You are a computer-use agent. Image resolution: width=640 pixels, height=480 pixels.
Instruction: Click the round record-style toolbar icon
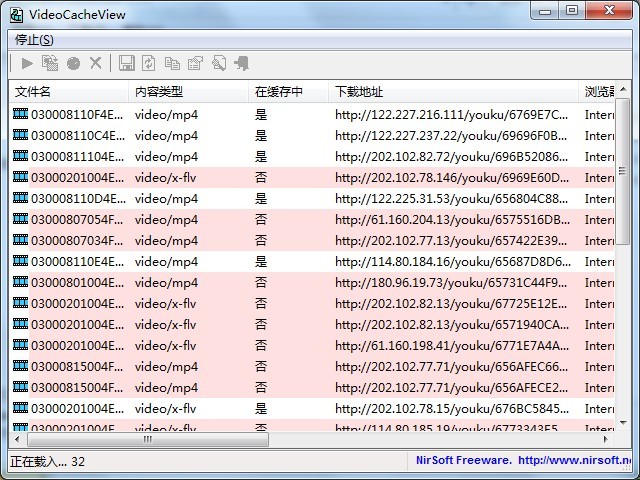pyautogui.click(x=73, y=63)
